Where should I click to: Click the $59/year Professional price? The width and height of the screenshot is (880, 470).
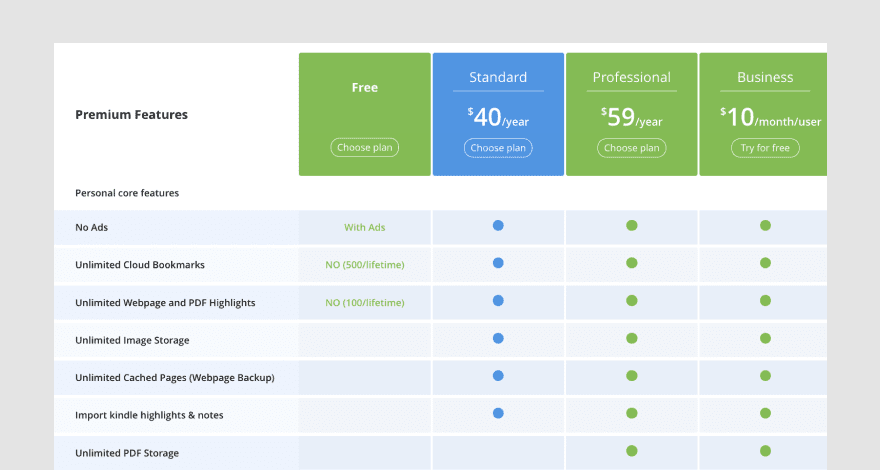(x=631, y=117)
